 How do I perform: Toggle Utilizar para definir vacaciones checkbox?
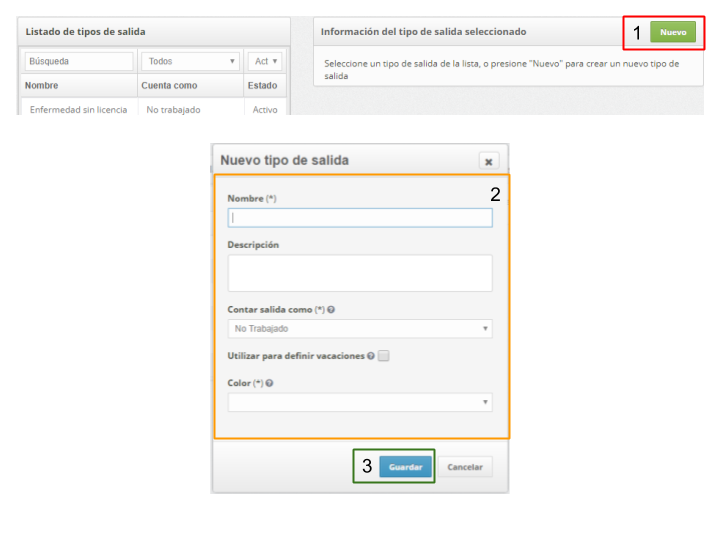coord(384,355)
